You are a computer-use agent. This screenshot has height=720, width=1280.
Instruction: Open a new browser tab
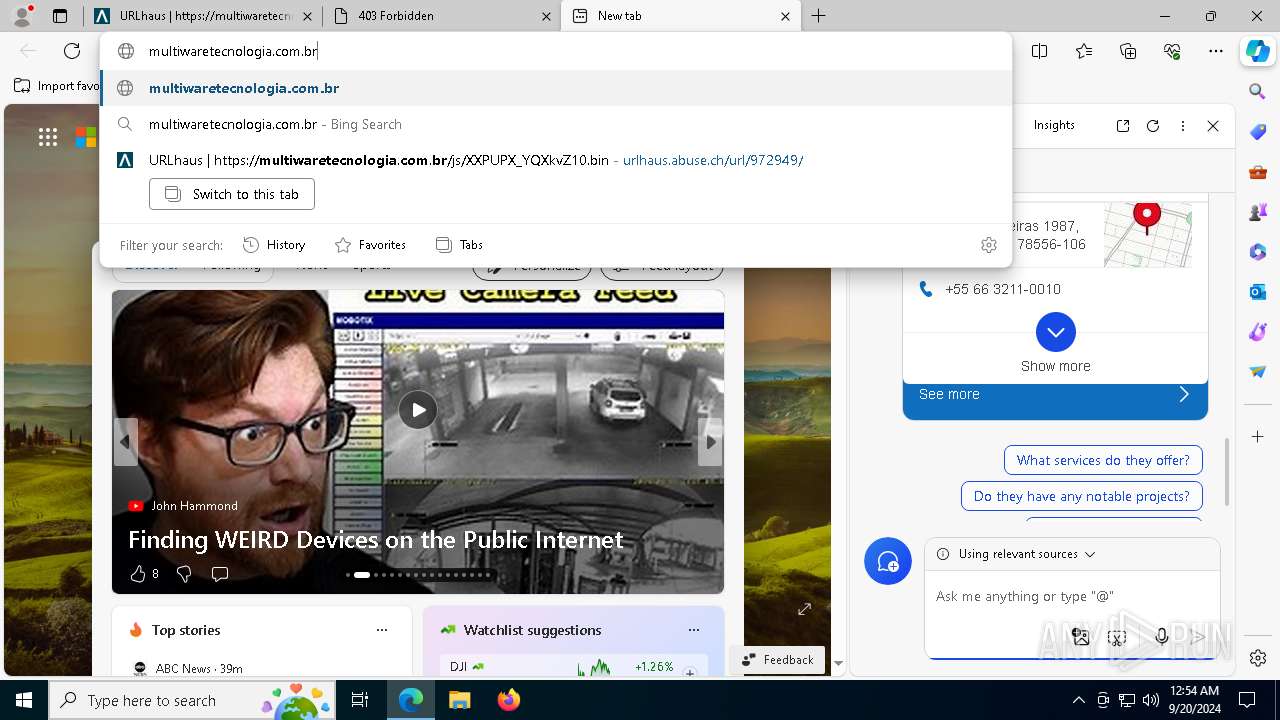point(818,16)
